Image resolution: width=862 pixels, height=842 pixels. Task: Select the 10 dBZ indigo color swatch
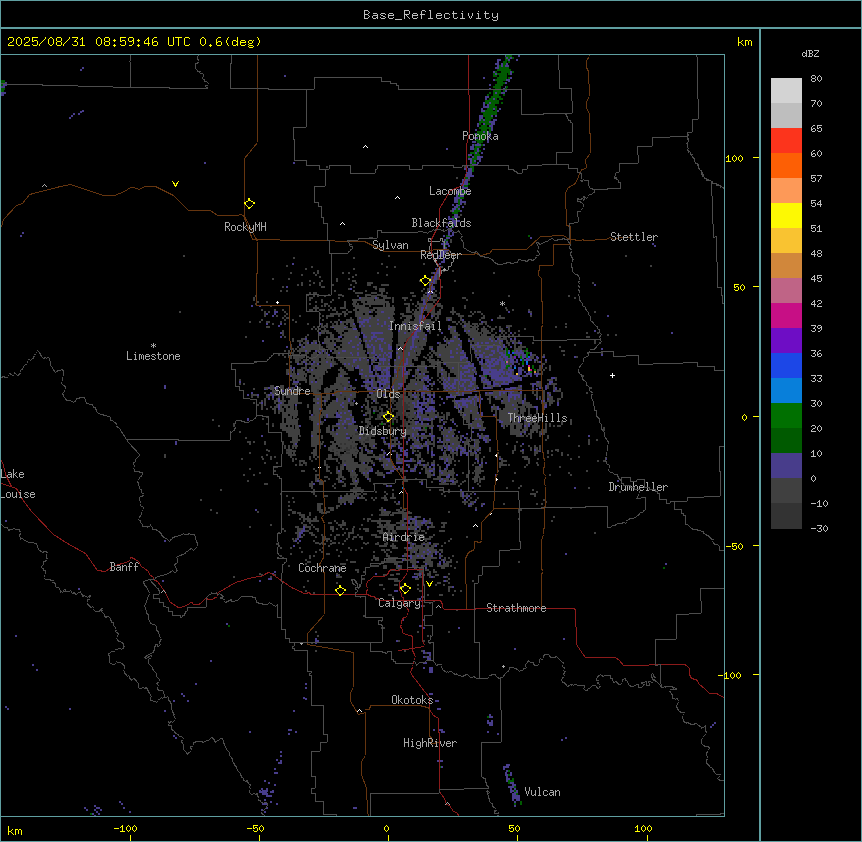(x=786, y=466)
